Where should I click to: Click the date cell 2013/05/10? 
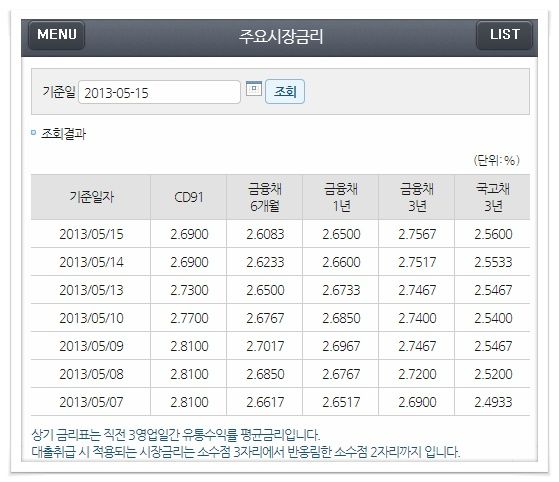tap(91, 318)
